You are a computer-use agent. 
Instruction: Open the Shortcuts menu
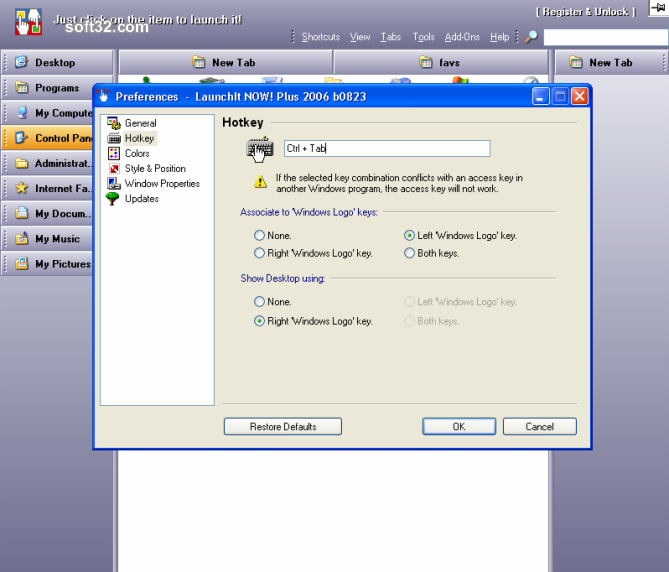coord(320,37)
